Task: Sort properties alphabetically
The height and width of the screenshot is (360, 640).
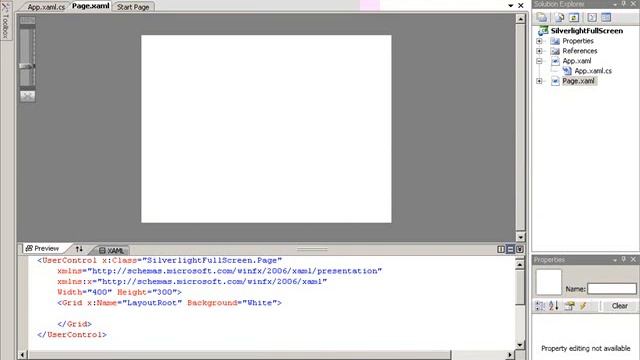Action: [x=553, y=306]
